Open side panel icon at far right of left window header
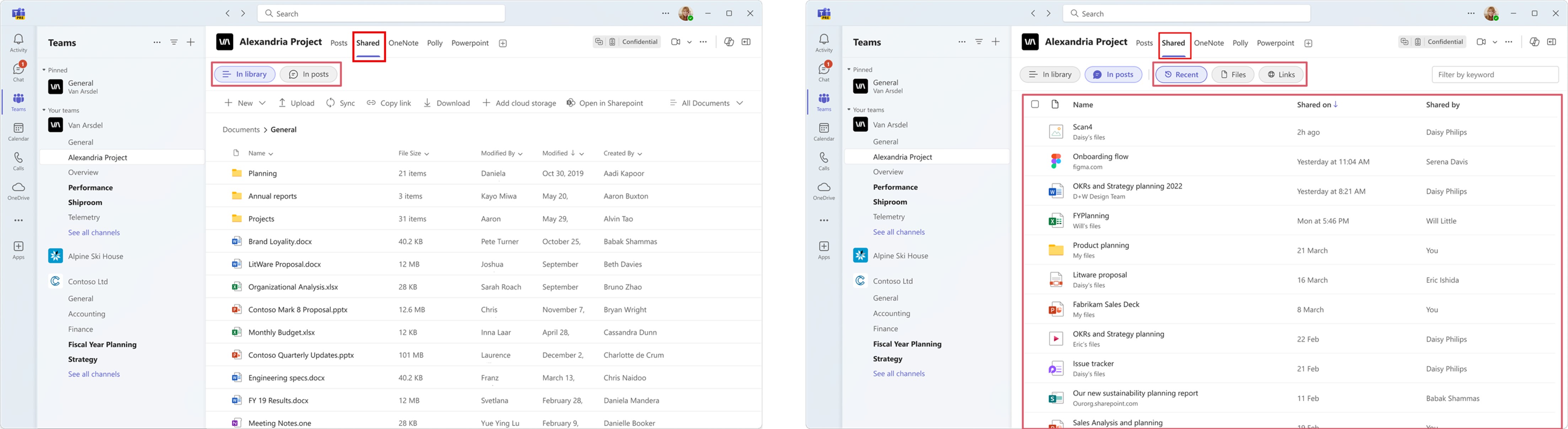 coord(746,42)
